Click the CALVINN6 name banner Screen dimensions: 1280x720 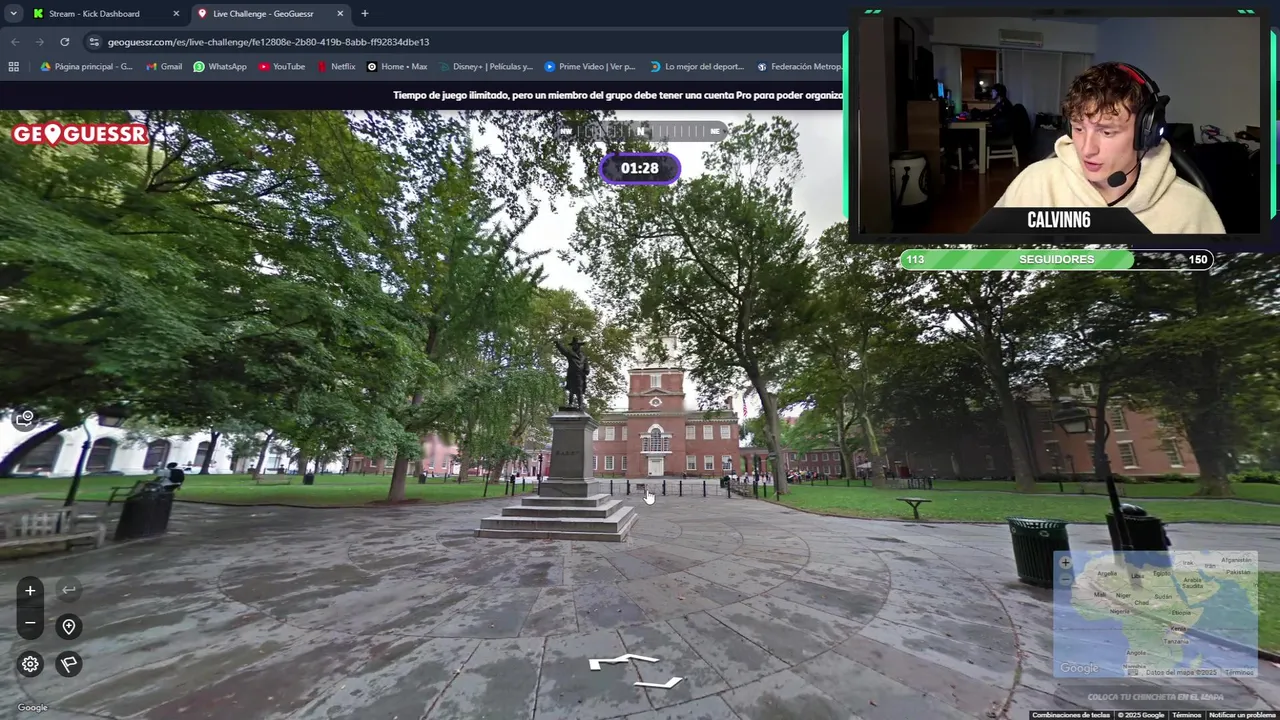[1058, 220]
